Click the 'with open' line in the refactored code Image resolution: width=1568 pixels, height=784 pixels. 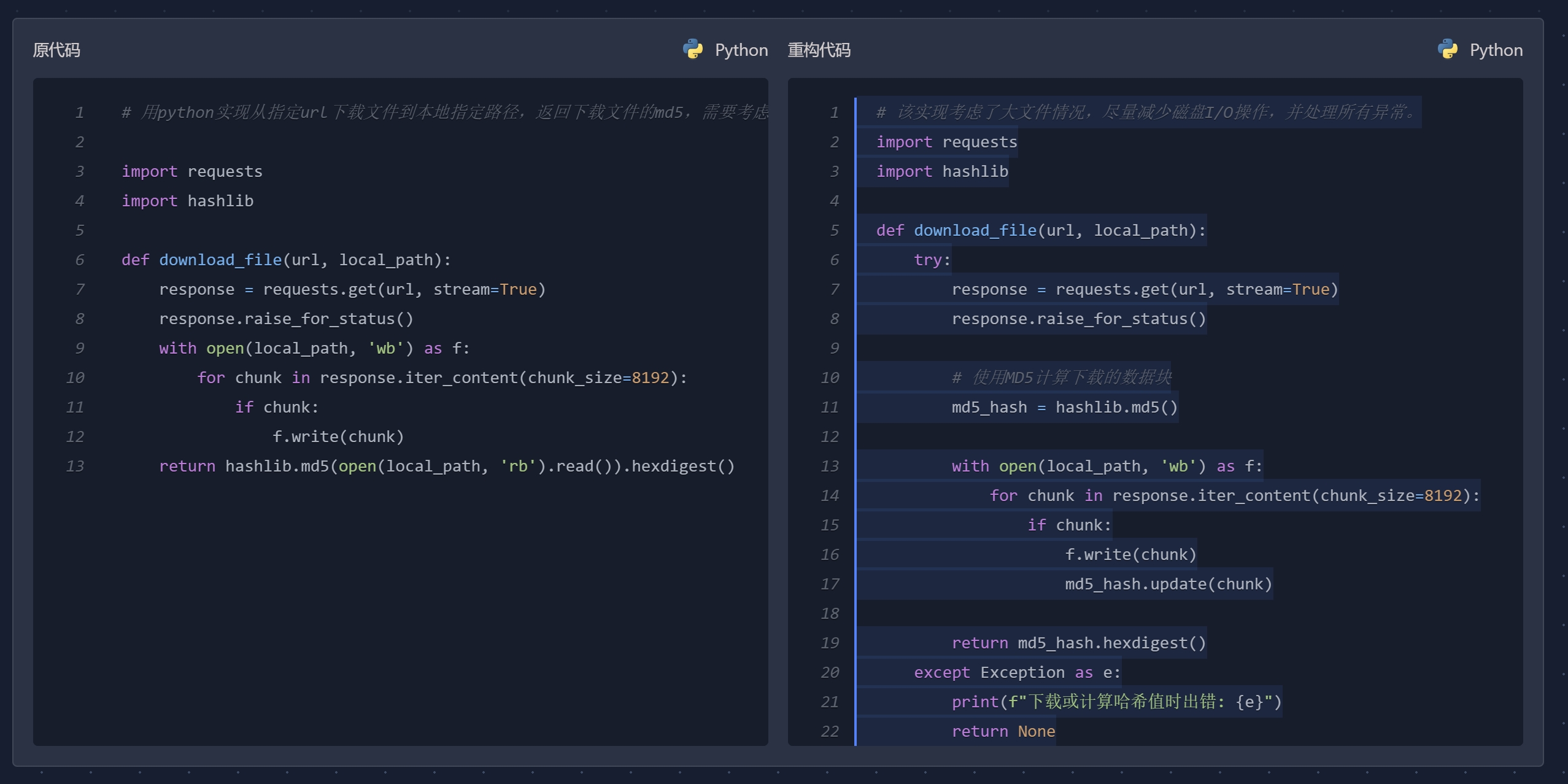[x=1108, y=466]
